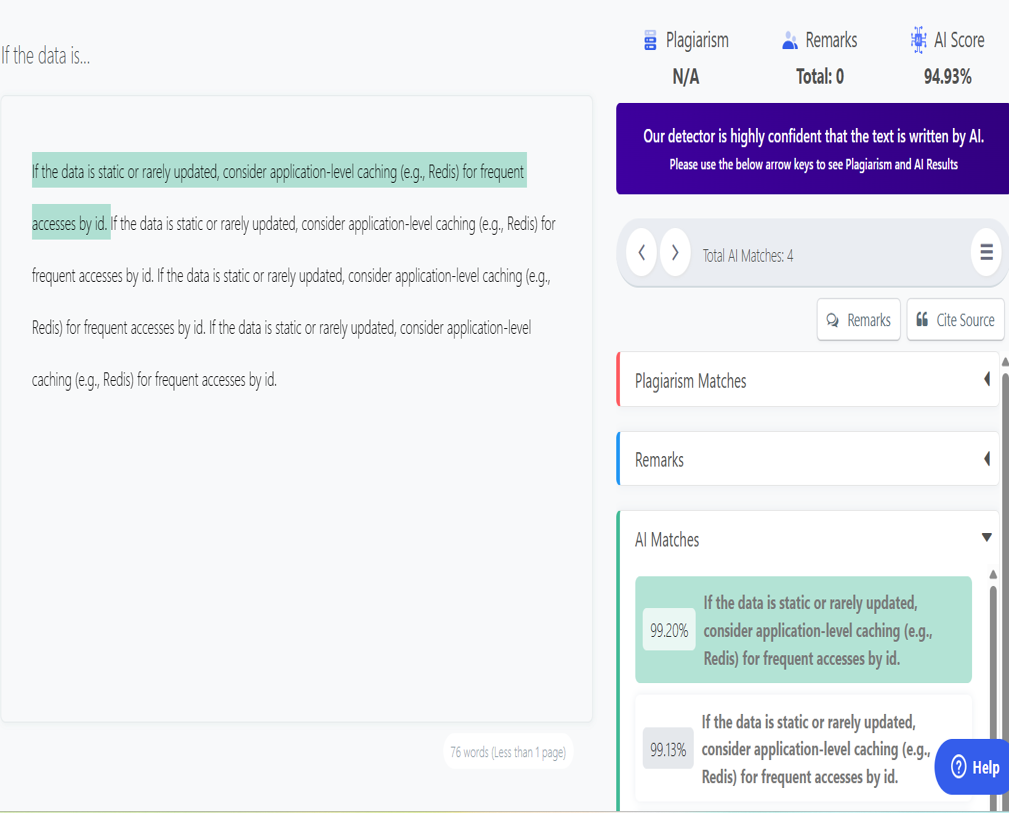Select the 99.20% AI match entry
Image resolution: width=1009 pixels, height=813 pixels.
coord(803,630)
